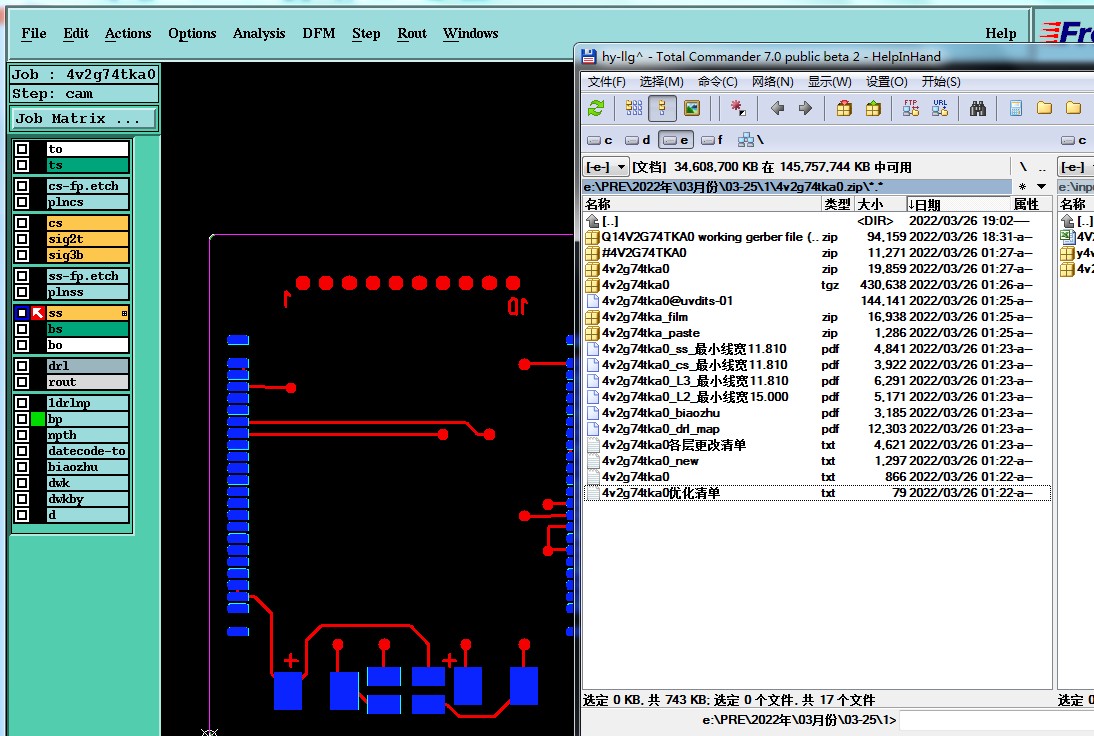Open the 命令(C) menu

(717, 82)
